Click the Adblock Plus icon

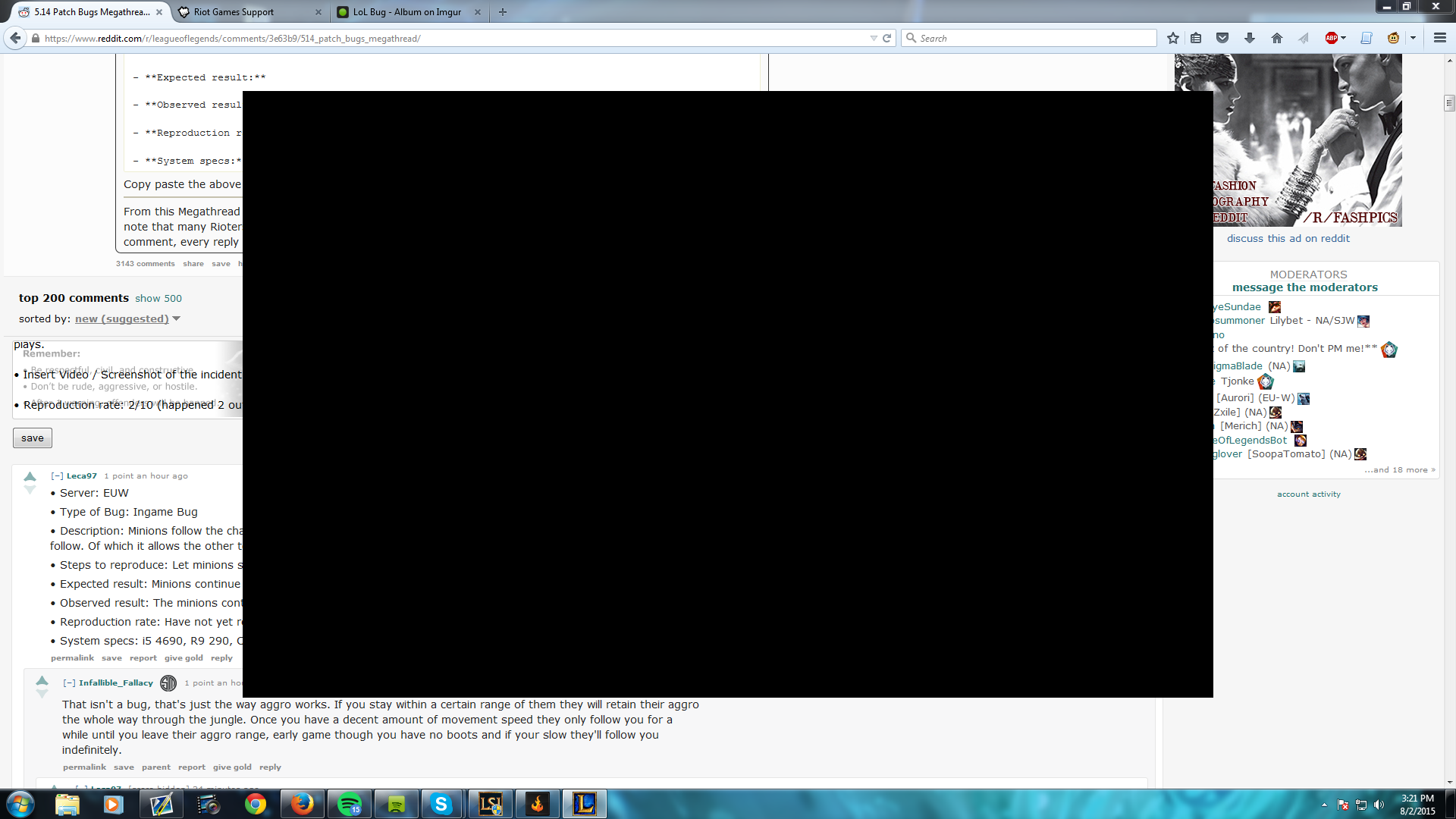[1331, 38]
